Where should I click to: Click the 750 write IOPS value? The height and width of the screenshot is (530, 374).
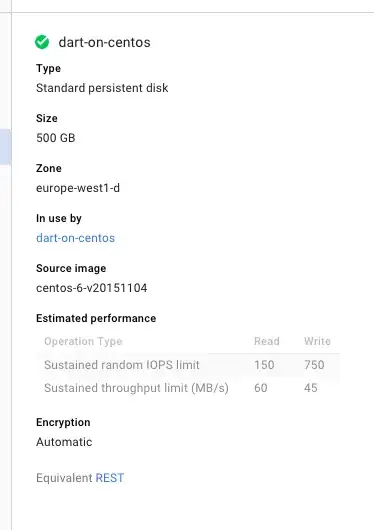coord(314,365)
